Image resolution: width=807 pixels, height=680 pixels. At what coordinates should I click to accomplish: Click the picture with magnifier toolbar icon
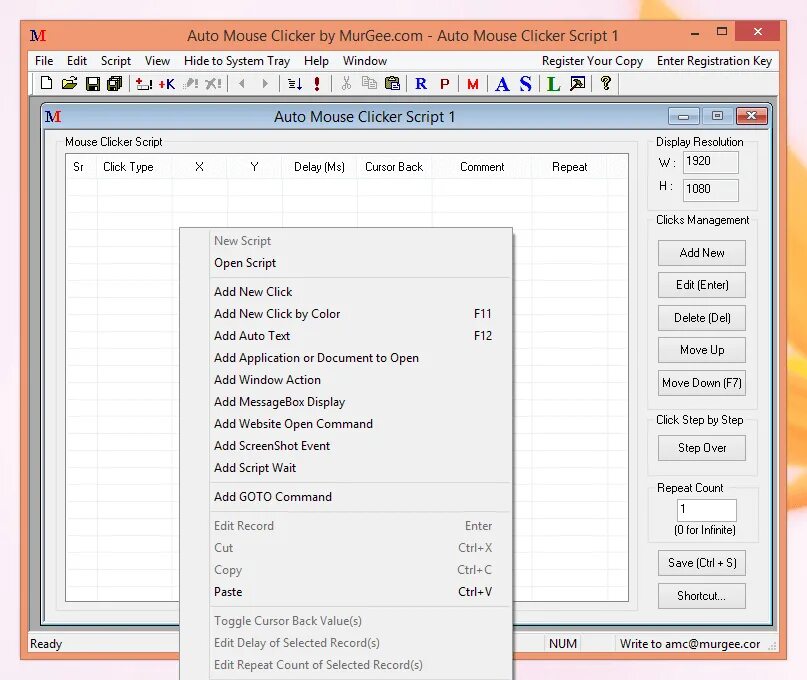pos(577,83)
